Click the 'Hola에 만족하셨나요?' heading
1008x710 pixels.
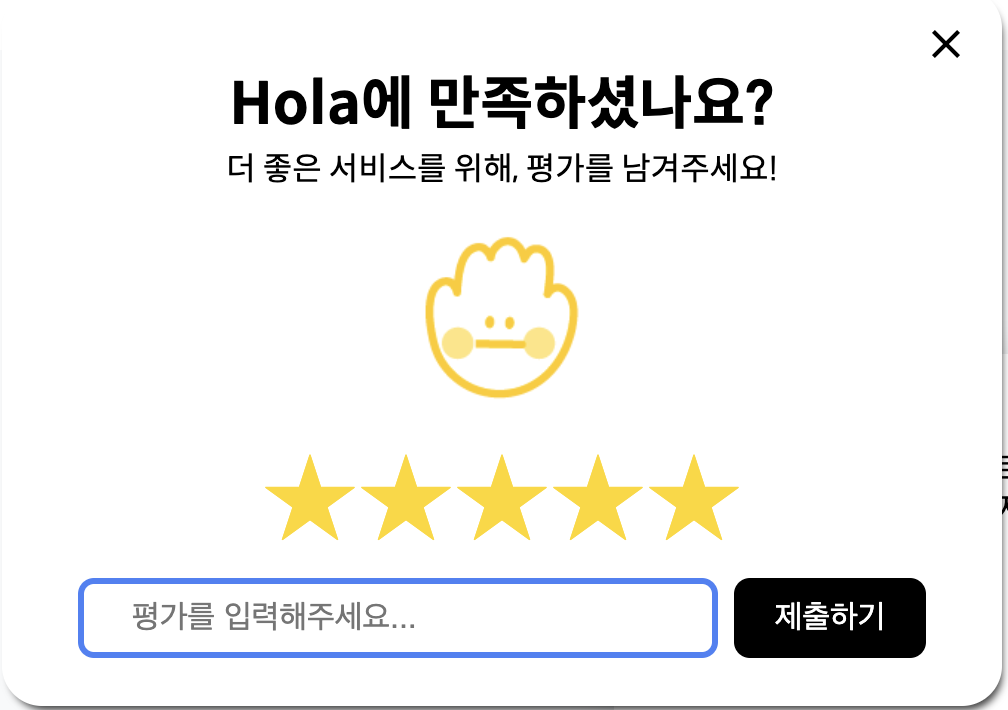coord(502,103)
